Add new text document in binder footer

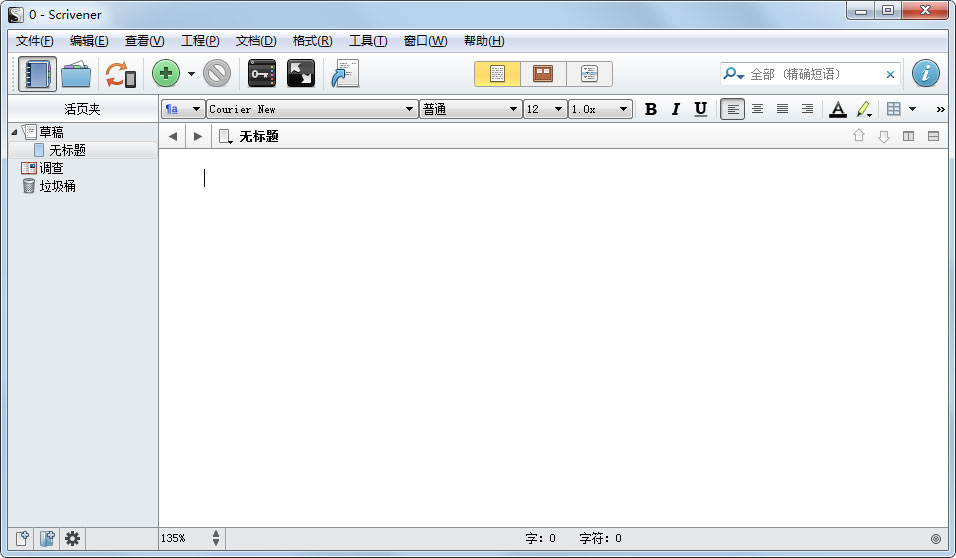(23, 538)
